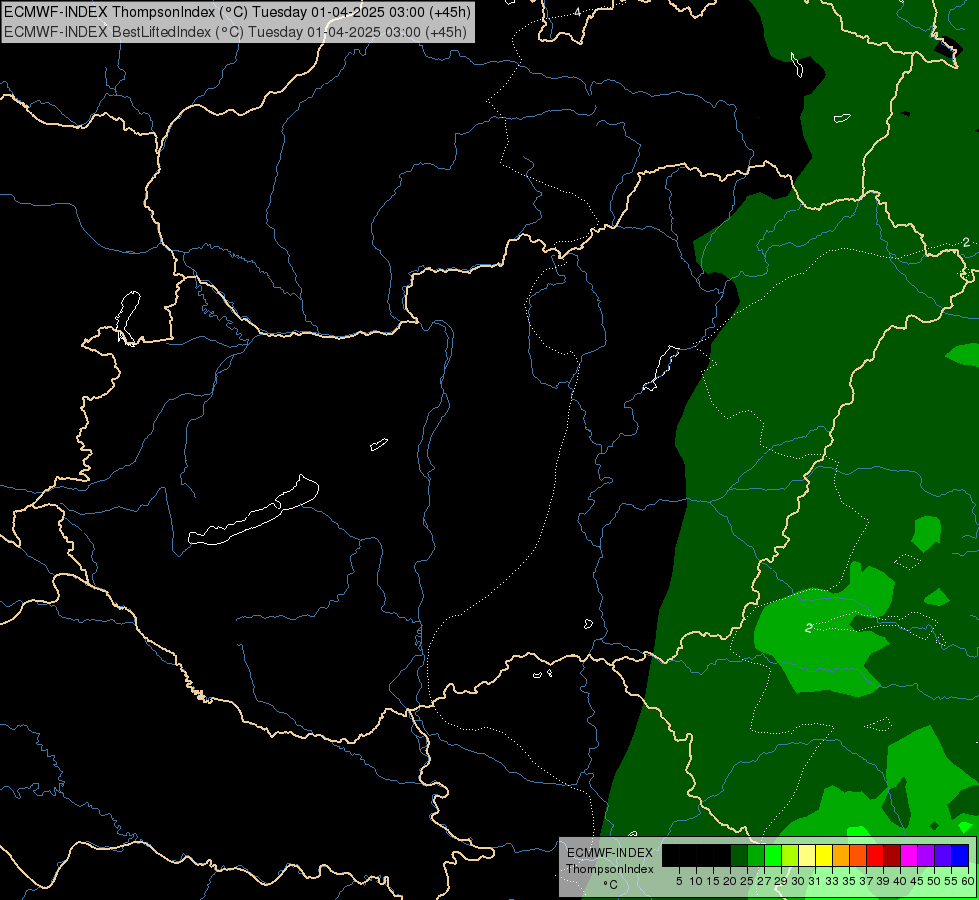Pick the dark red 39–40 legend swatch
Screen dimensions: 979x900
click(x=892, y=855)
